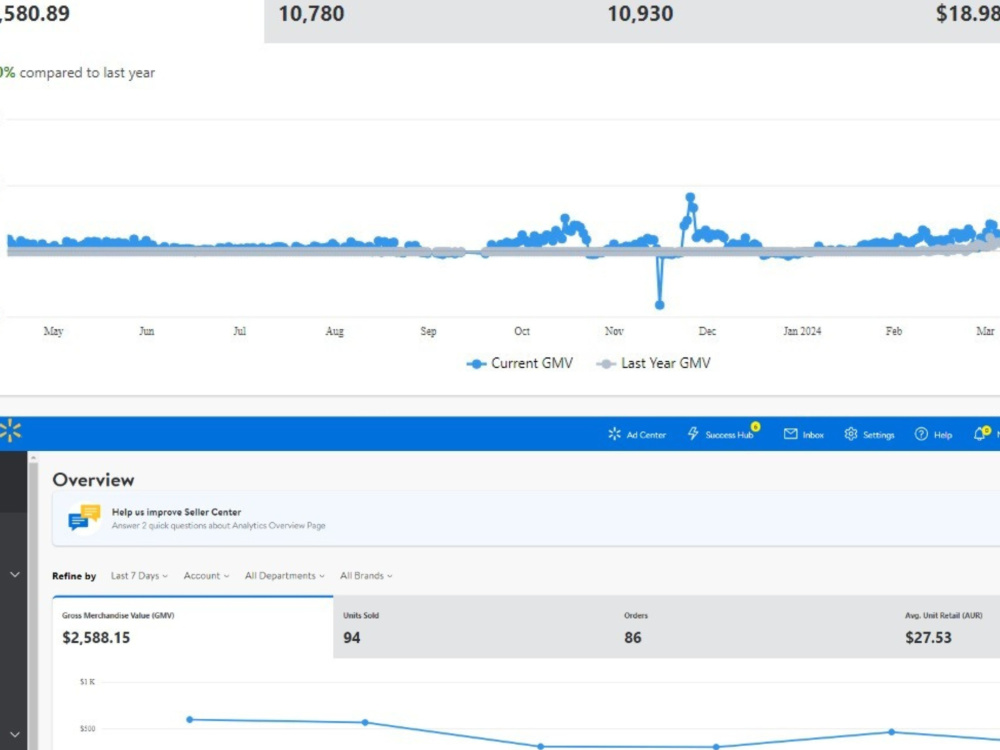Select the 10,930 metric tab
This screenshot has width=1000, height=750.
[x=758, y=21]
